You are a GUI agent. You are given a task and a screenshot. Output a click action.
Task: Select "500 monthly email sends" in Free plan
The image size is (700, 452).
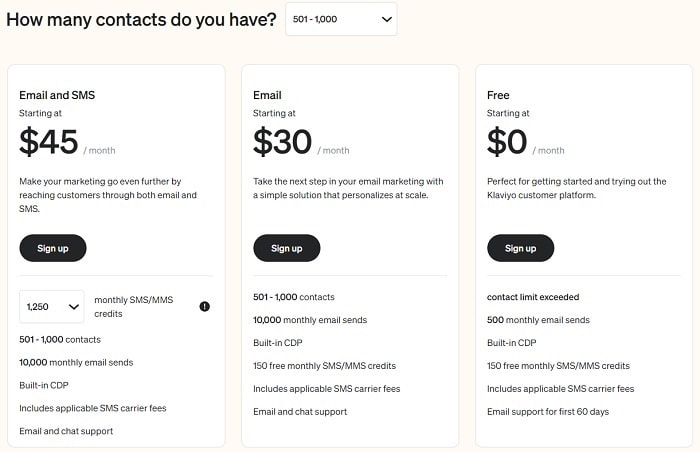click(538, 320)
